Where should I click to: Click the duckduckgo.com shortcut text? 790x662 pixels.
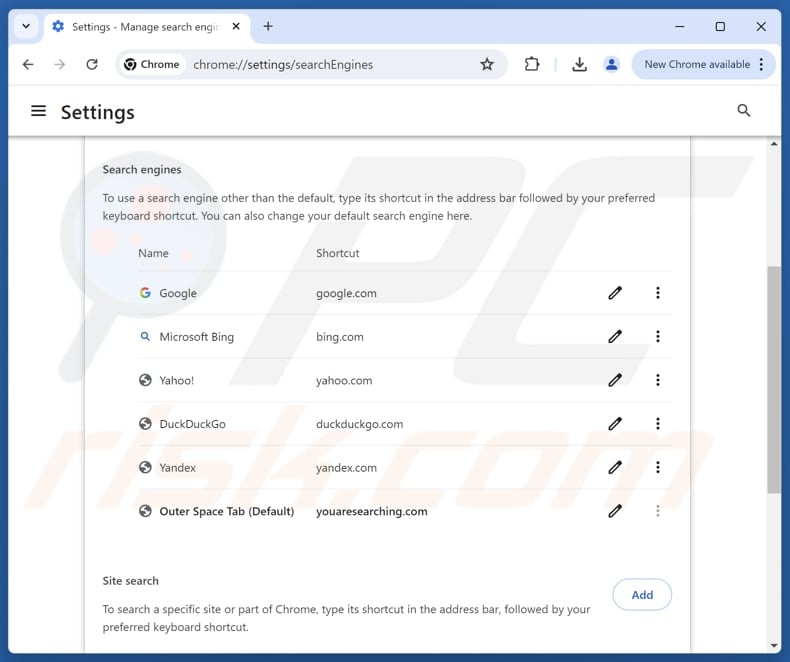click(359, 424)
